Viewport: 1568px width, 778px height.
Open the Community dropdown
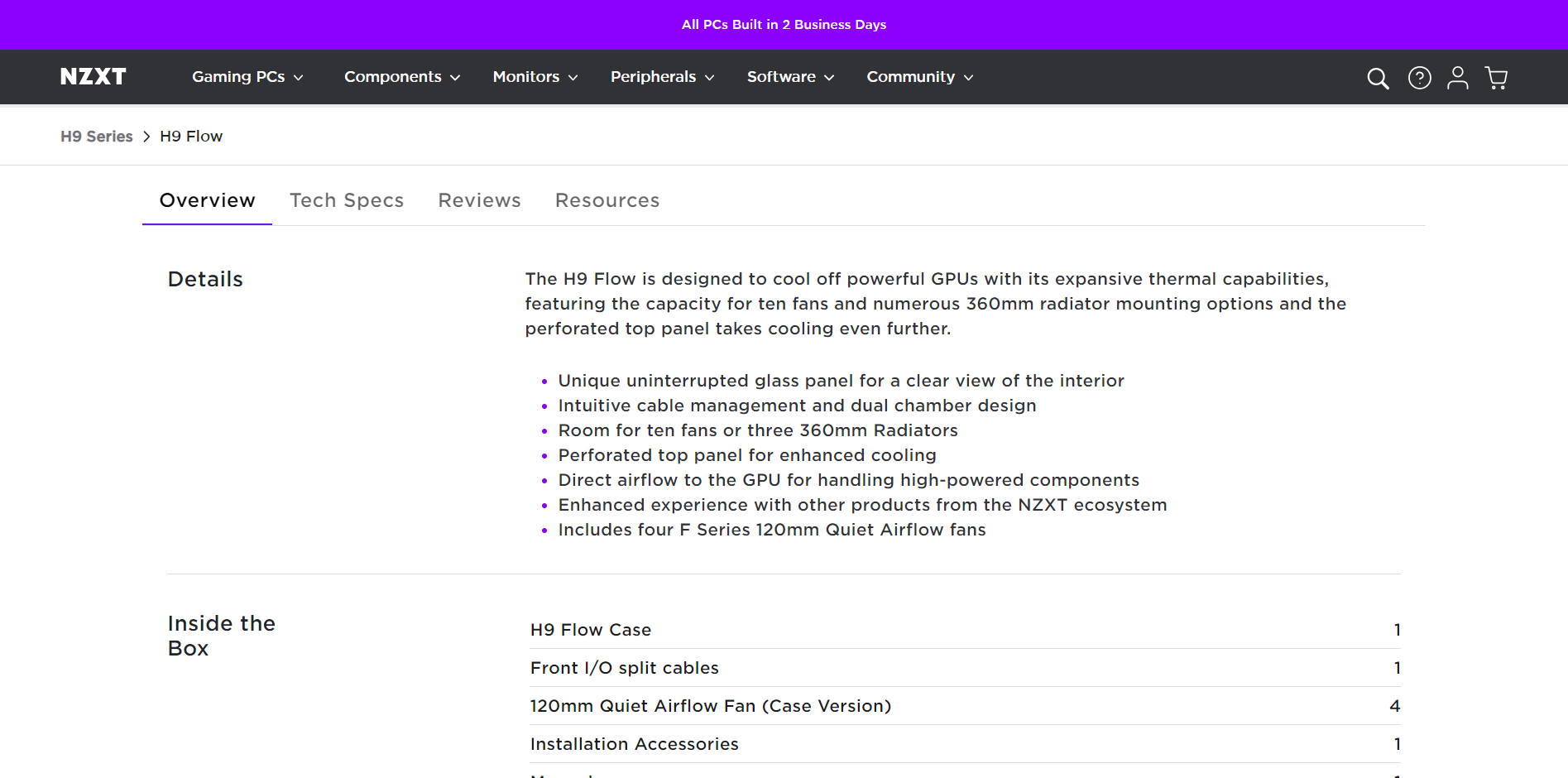(x=919, y=77)
